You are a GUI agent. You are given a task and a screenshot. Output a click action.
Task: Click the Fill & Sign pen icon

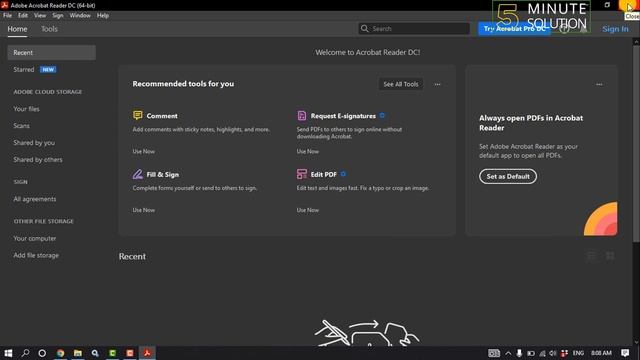point(138,174)
